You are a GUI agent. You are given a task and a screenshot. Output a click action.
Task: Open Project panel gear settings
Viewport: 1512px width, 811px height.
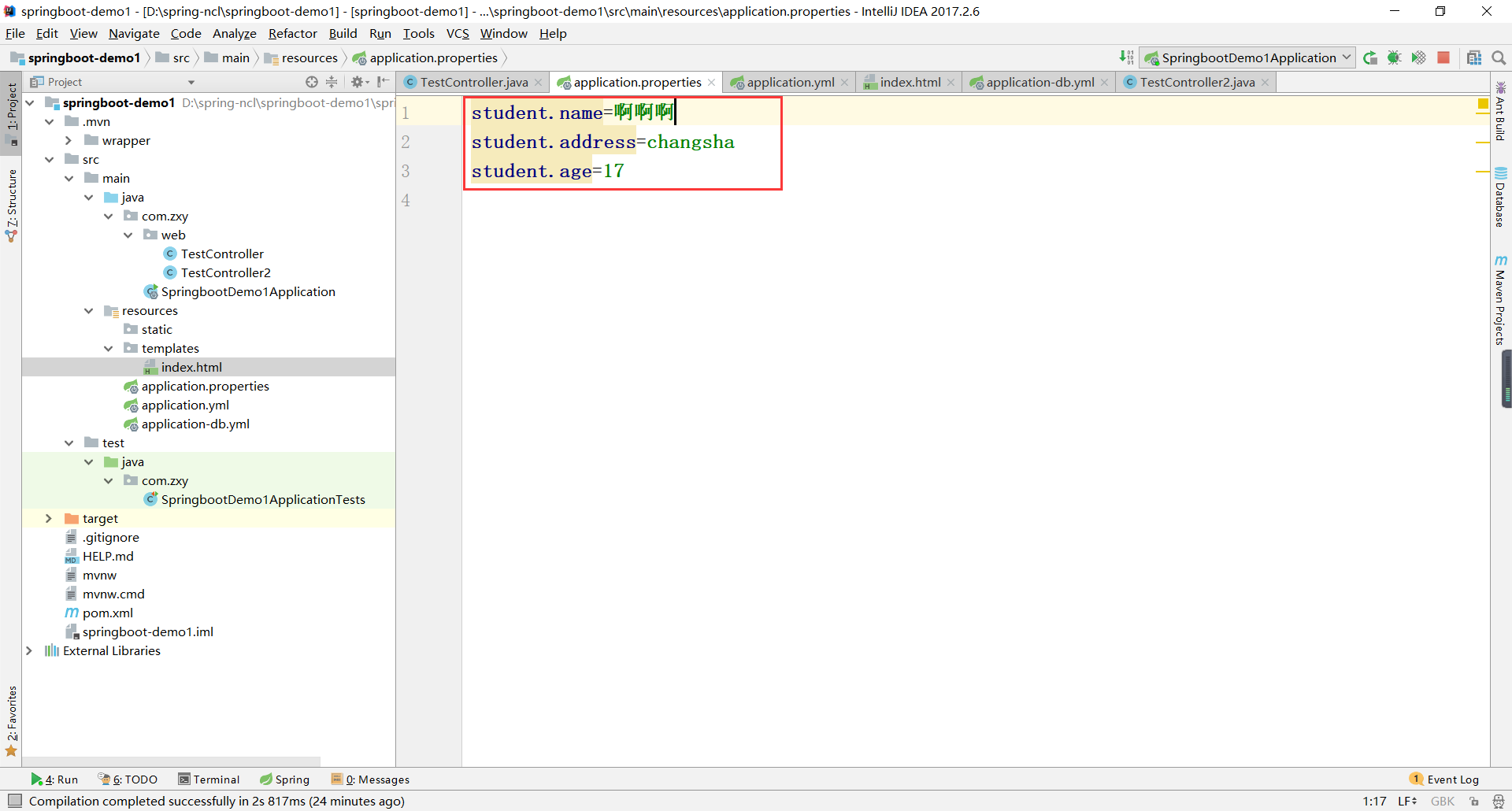(x=359, y=82)
